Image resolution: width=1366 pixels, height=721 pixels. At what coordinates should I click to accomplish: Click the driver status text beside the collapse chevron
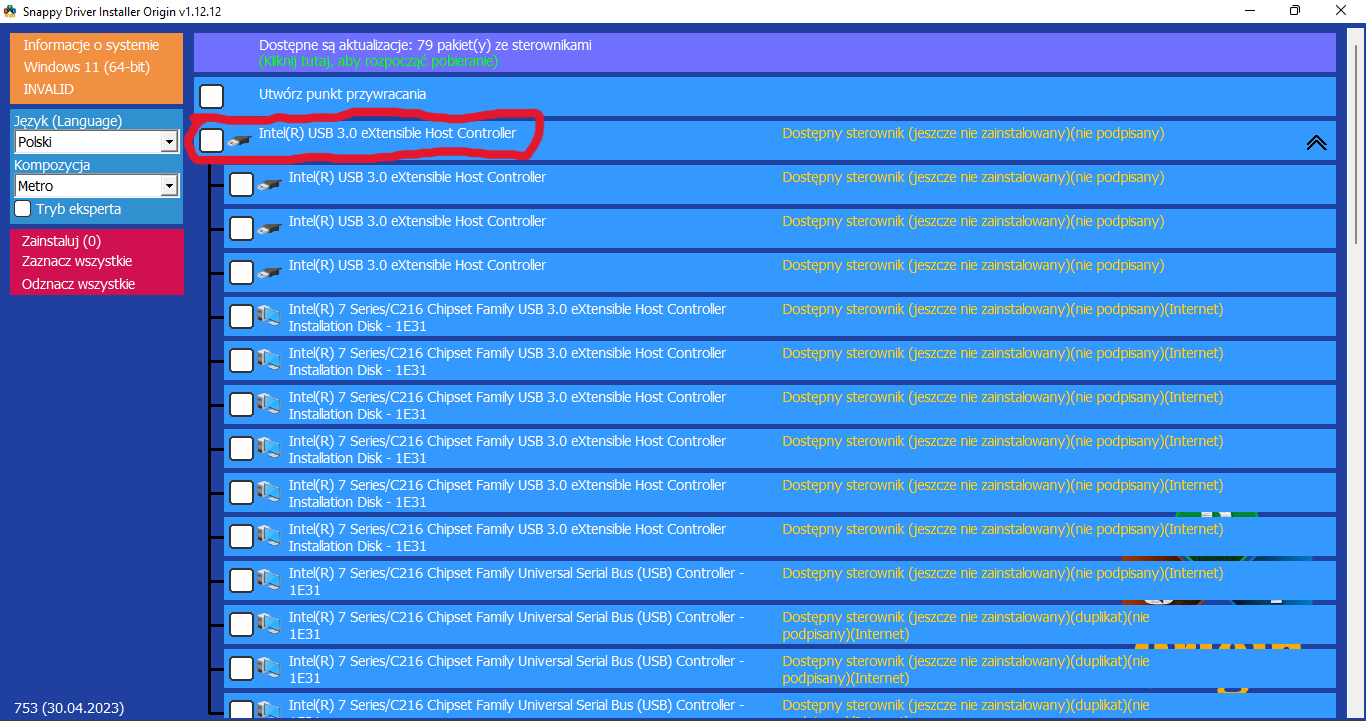(973, 133)
